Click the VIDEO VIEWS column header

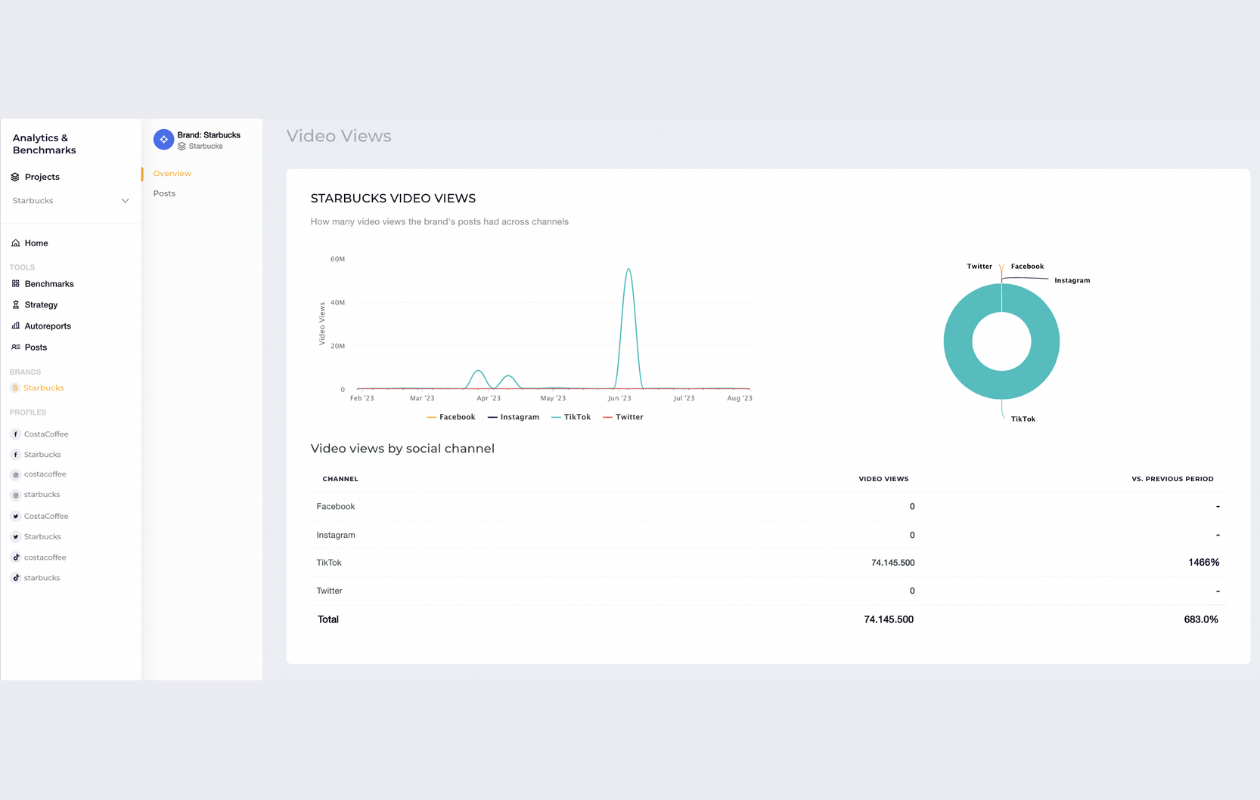(x=884, y=479)
